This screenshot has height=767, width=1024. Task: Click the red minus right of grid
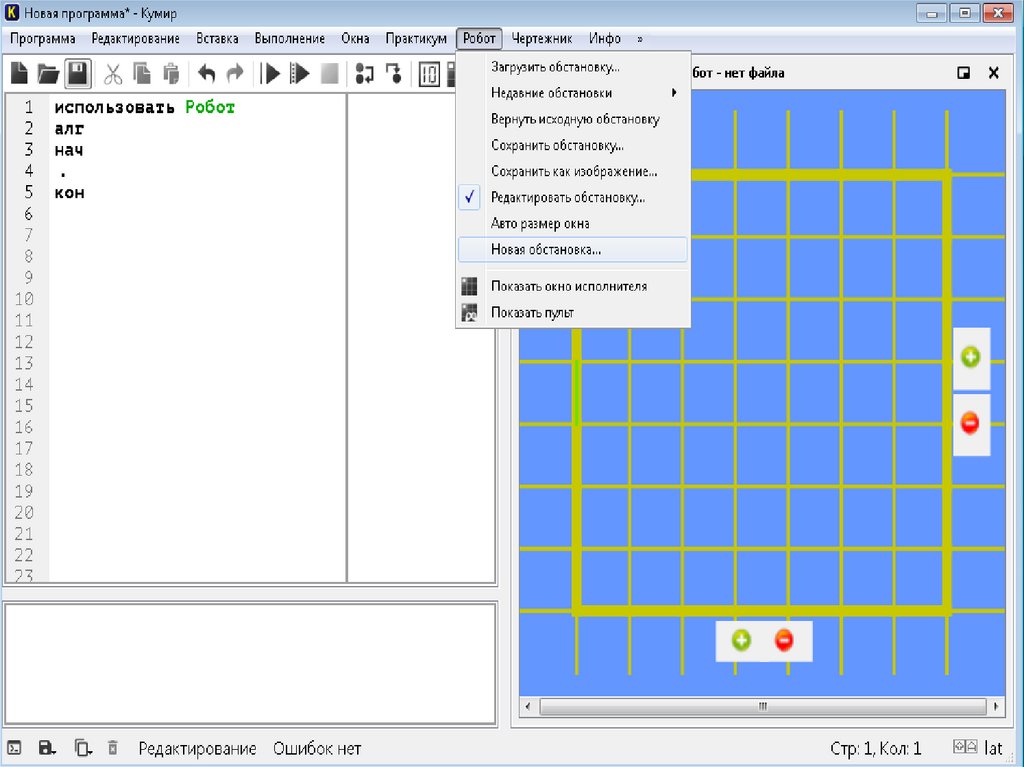pyautogui.click(x=970, y=423)
